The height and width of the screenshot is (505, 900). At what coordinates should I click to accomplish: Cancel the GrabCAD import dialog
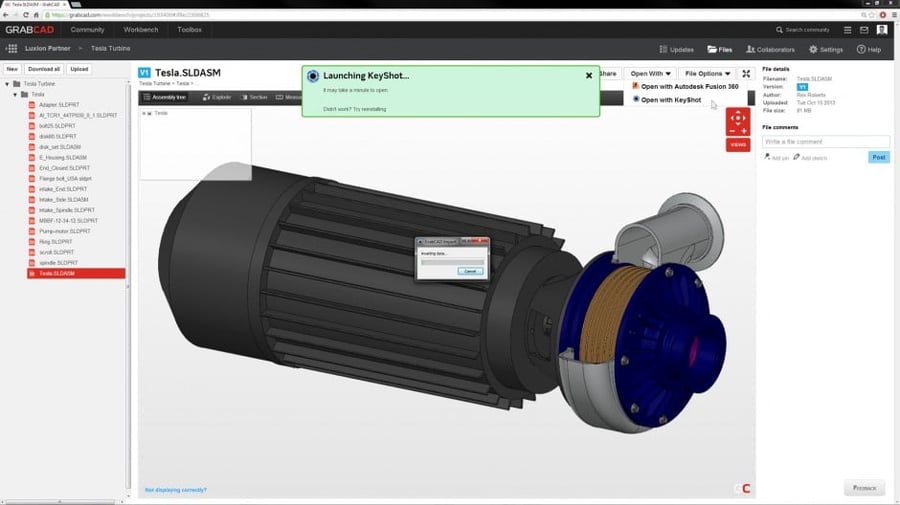(x=470, y=271)
